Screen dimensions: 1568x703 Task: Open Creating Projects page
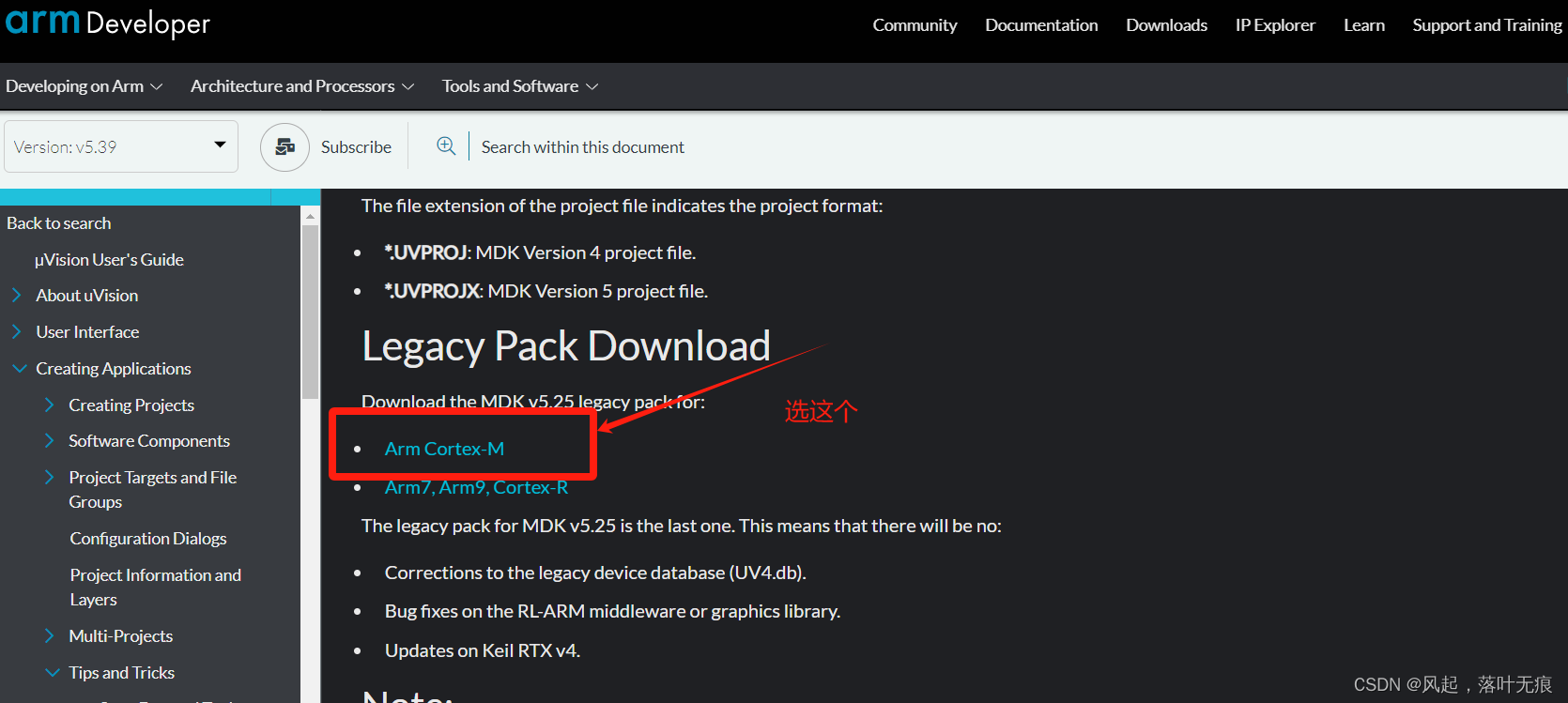pos(131,405)
